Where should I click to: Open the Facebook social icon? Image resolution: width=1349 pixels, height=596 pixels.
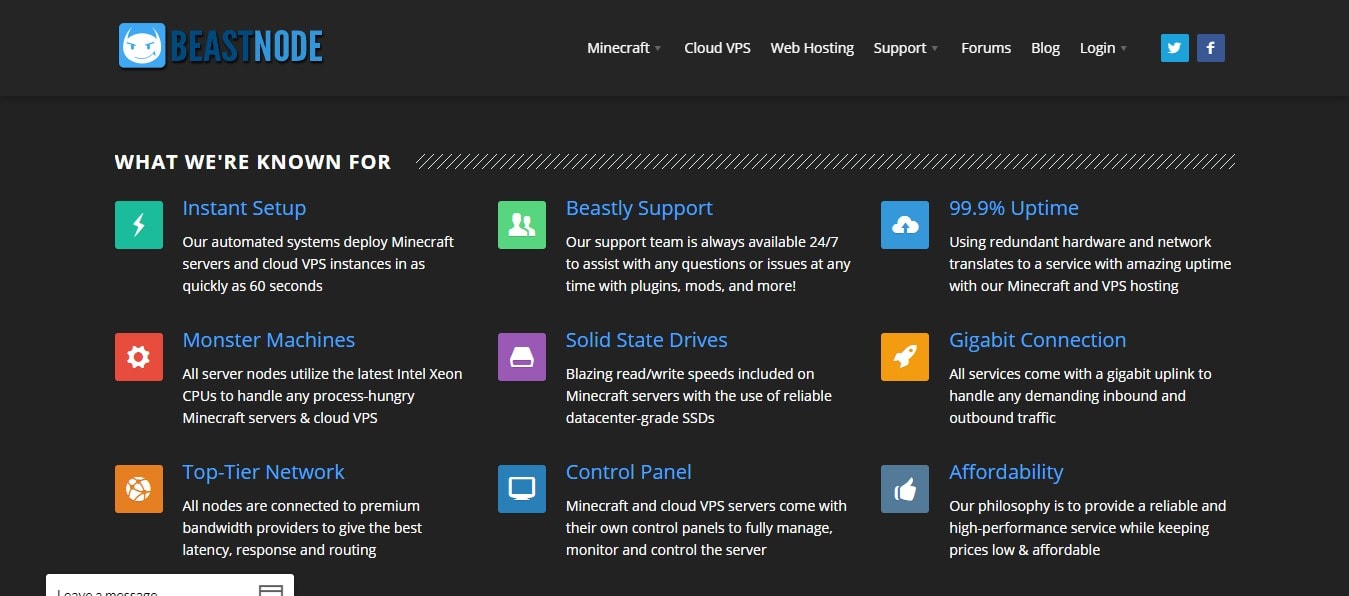pos(1211,48)
